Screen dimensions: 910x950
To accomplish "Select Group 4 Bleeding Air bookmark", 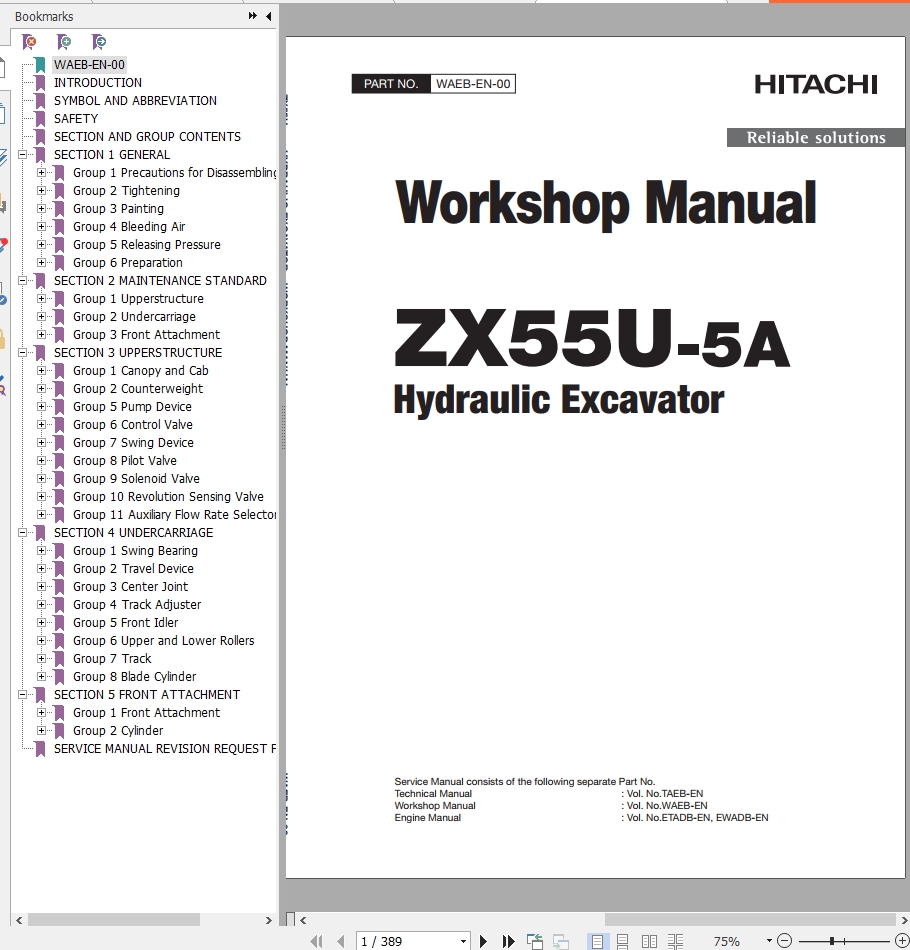I will coord(129,227).
